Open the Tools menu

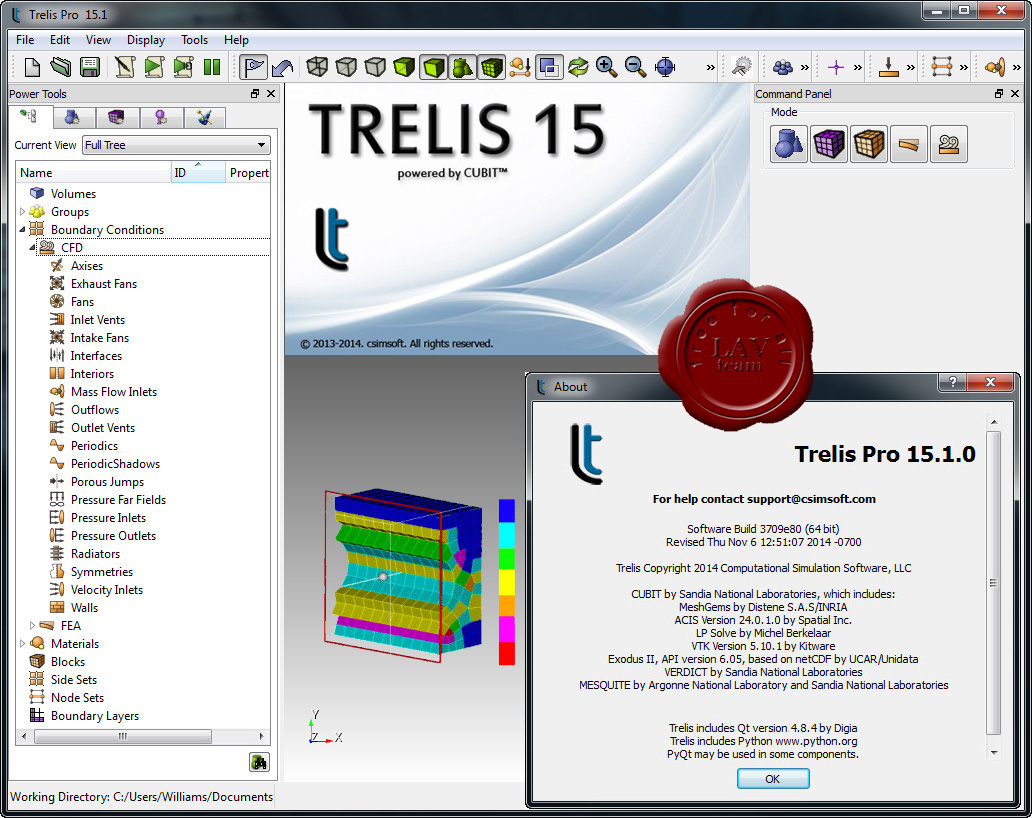tap(195, 39)
